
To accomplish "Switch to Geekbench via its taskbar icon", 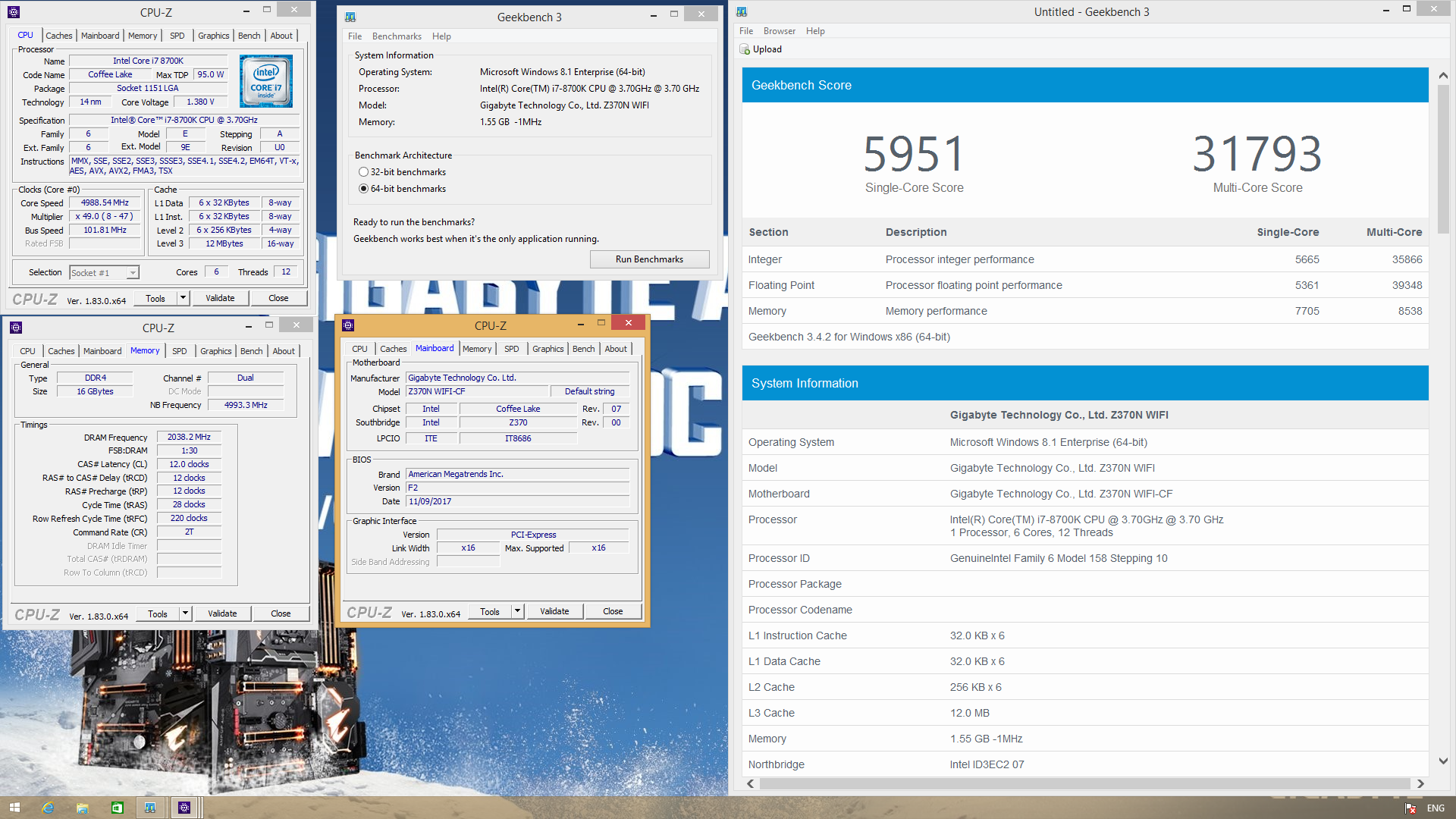I will [x=150, y=808].
